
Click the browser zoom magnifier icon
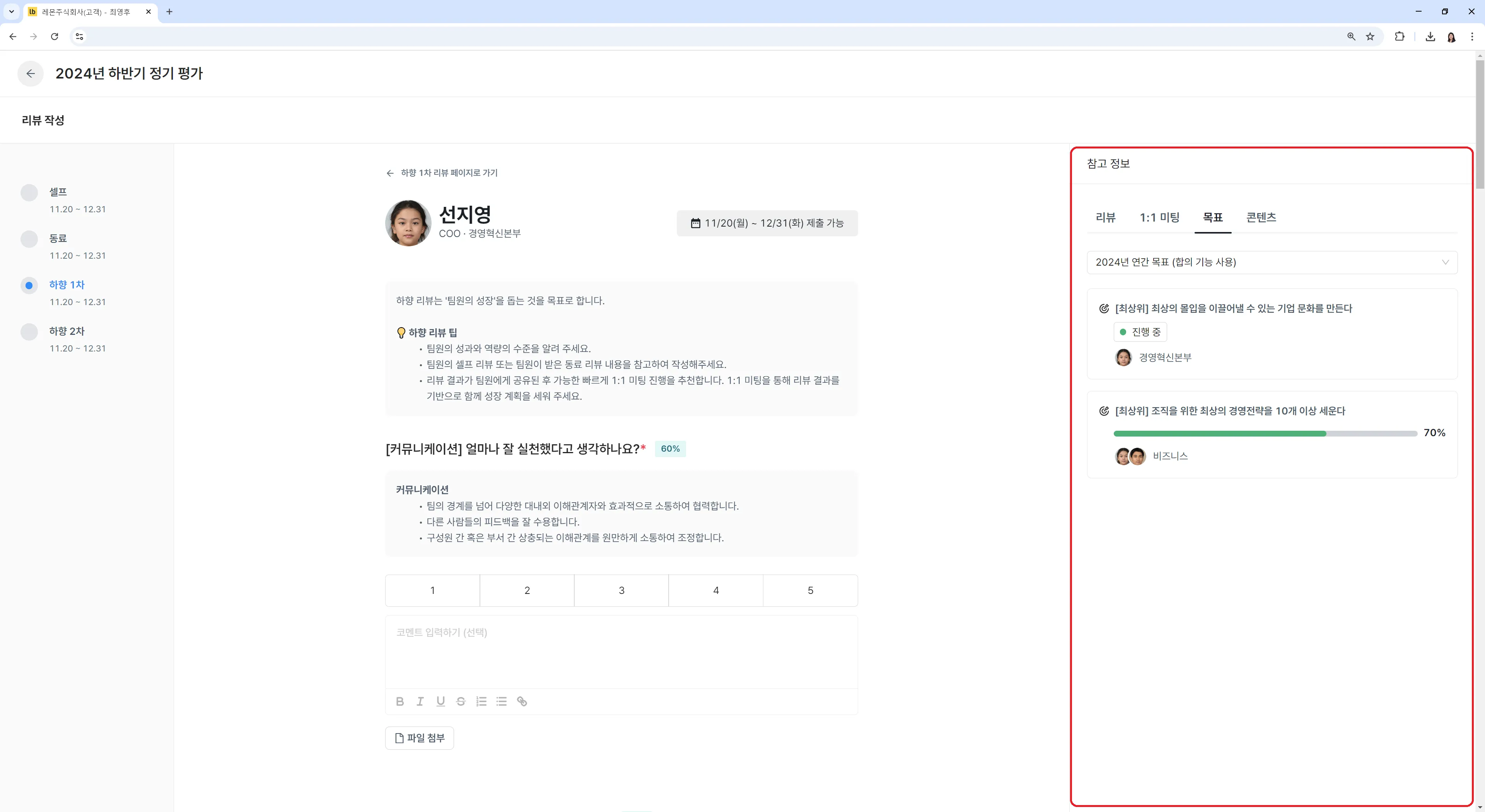pos(1351,36)
